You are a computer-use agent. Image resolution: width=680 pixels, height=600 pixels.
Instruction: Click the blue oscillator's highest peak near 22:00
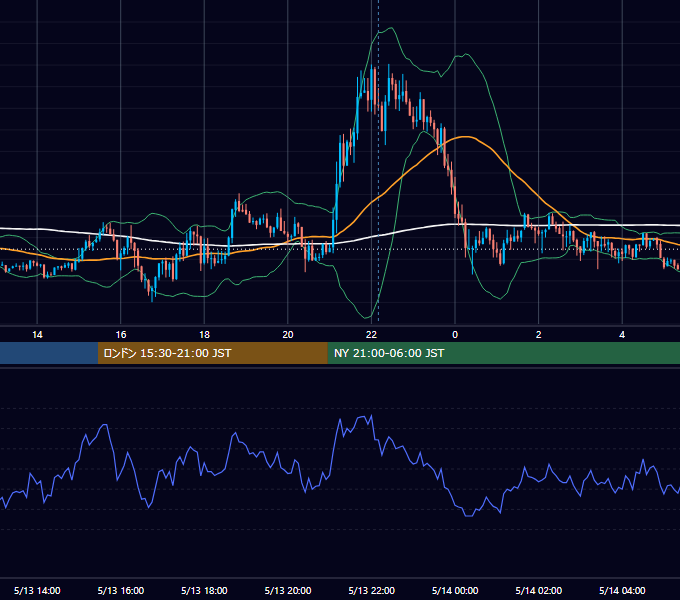371,416
